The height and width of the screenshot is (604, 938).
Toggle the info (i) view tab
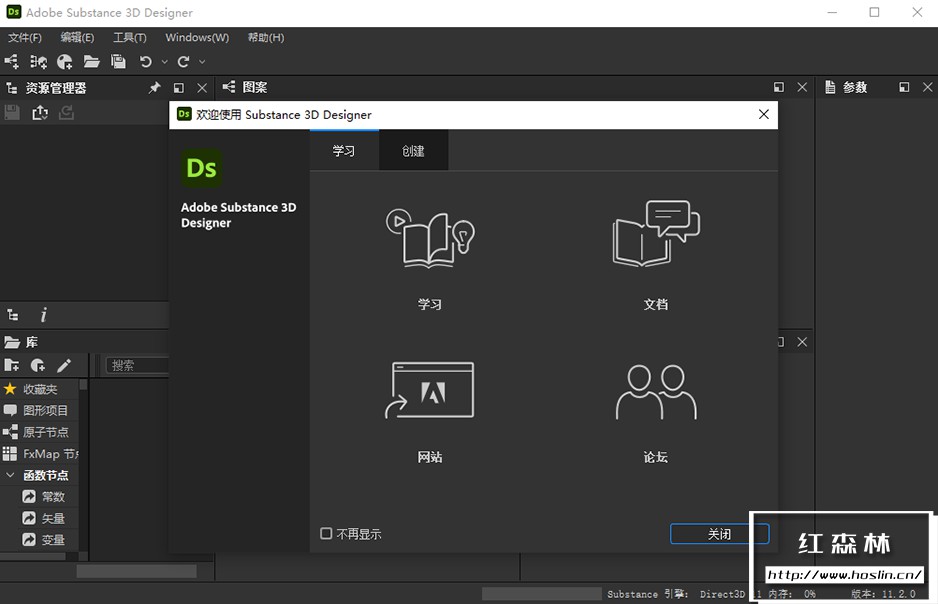pyautogui.click(x=43, y=315)
